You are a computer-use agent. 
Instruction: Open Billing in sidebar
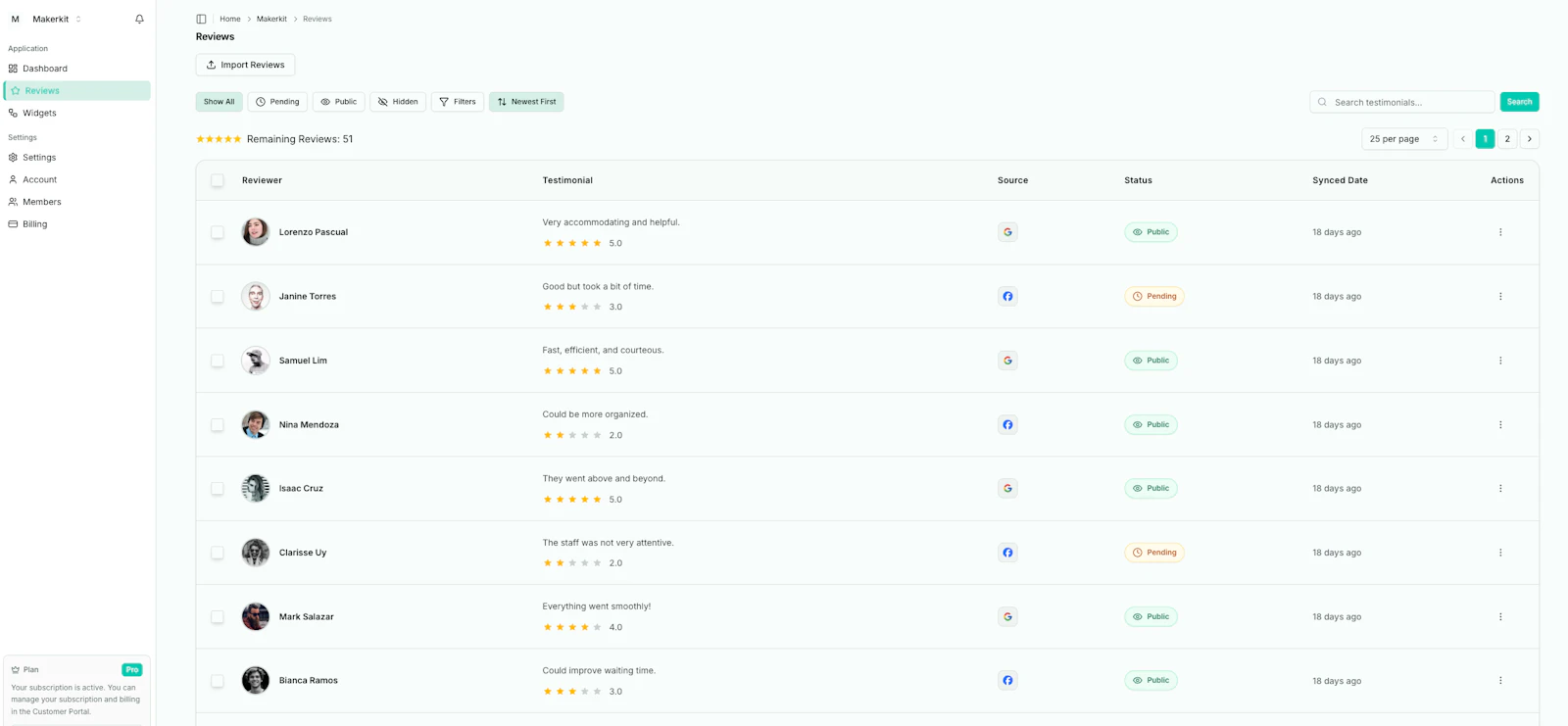pos(77,224)
